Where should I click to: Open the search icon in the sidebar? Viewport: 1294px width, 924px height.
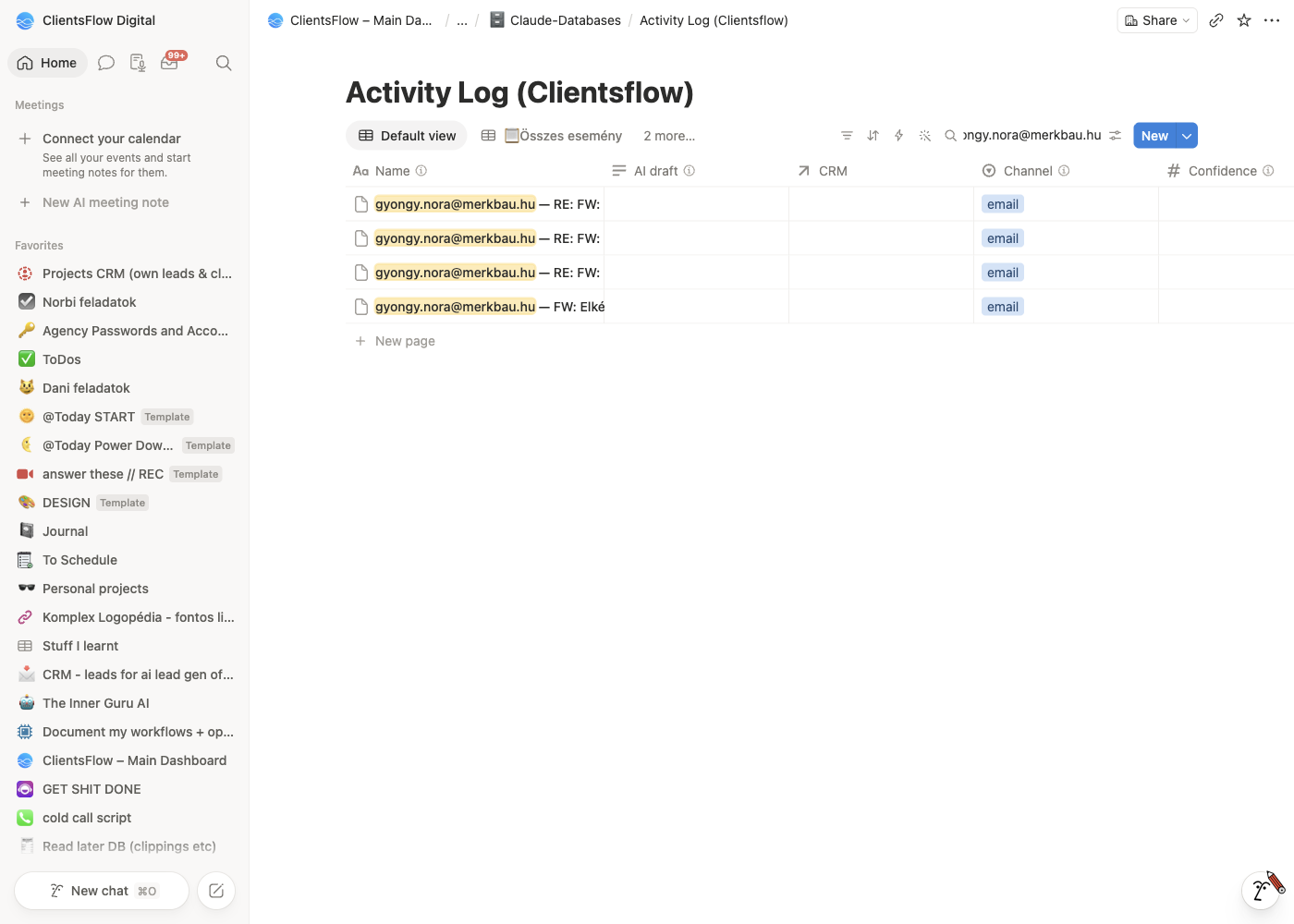tap(224, 63)
